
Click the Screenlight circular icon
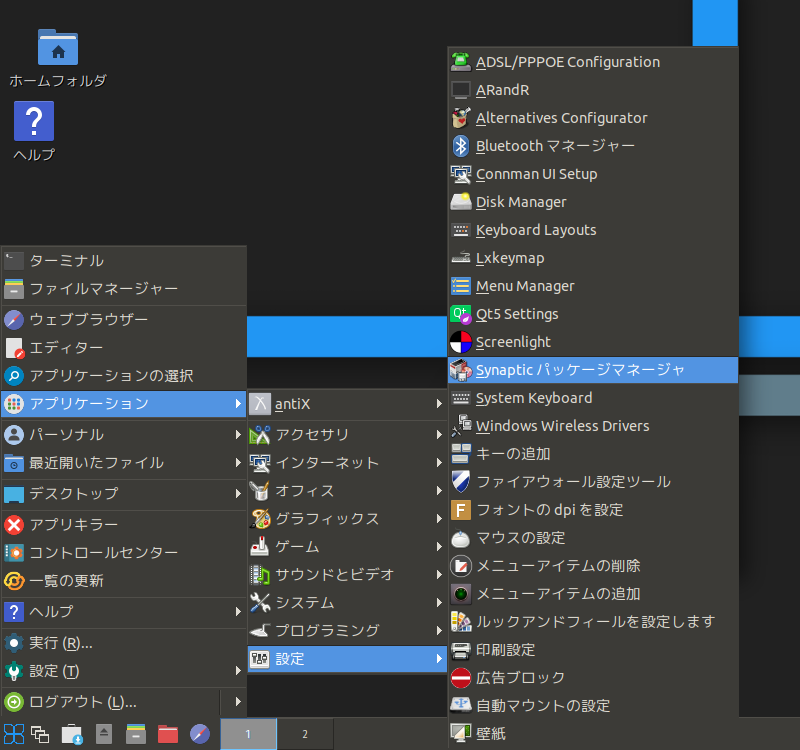tap(461, 342)
